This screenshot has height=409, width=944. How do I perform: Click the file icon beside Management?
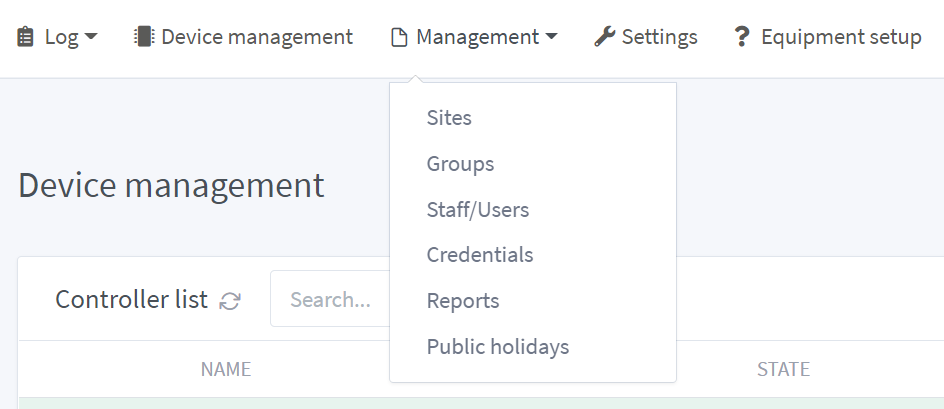pyautogui.click(x=399, y=38)
